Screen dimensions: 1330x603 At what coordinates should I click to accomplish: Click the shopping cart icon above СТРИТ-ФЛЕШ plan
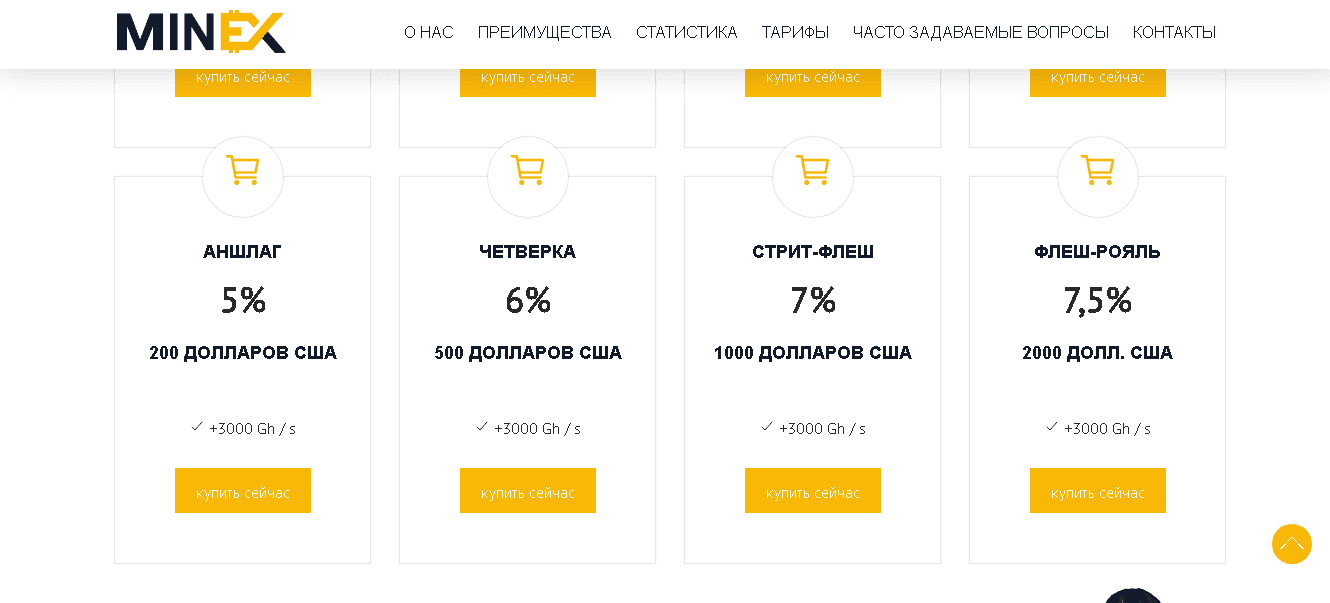[813, 176]
